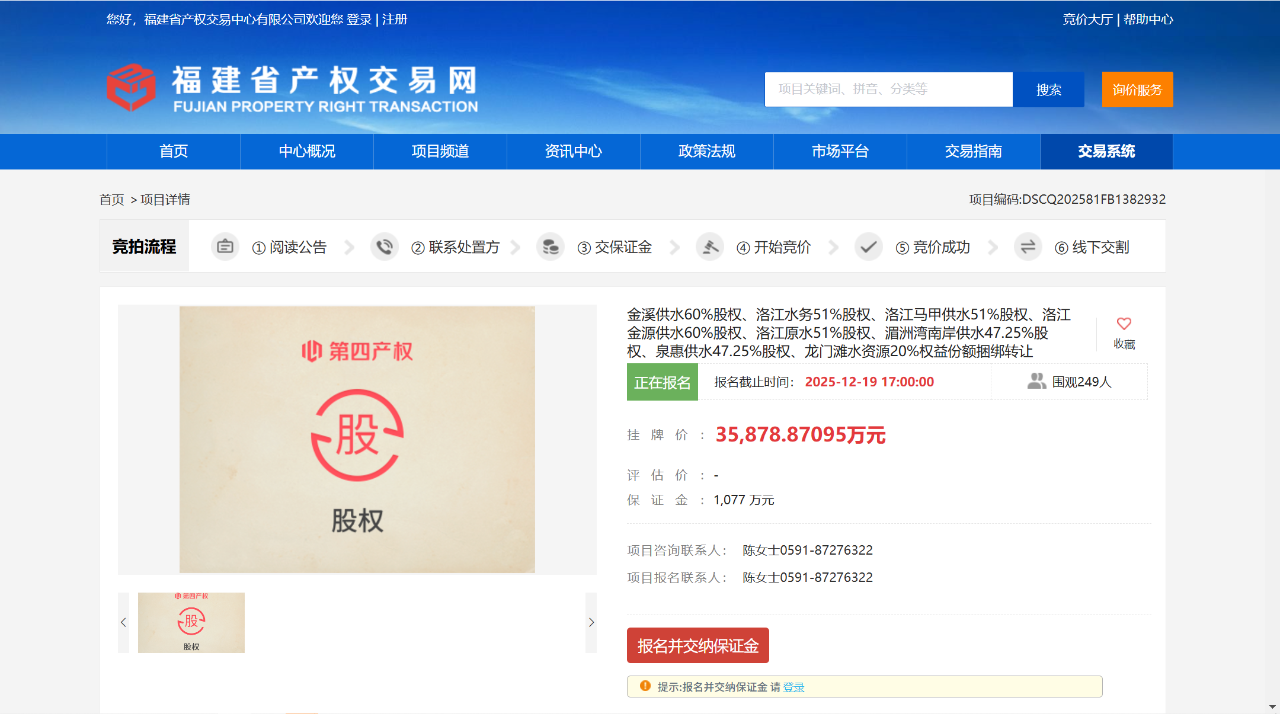Focus the project keyword search field
Screen dimensions: 1280x714
tap(888, 89)
